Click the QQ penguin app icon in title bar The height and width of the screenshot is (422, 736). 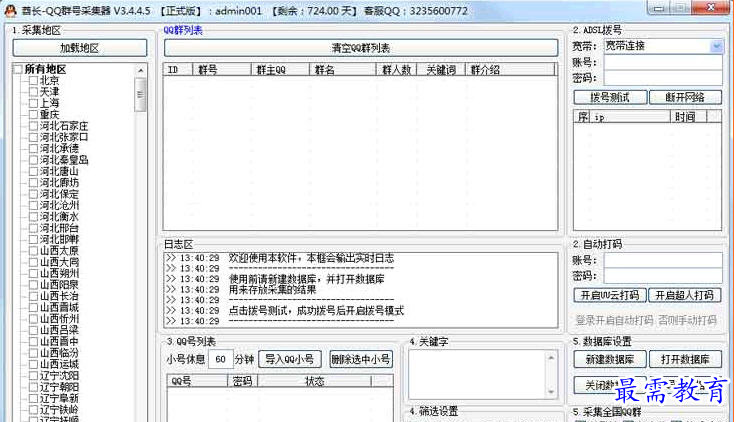coord(10,10)
